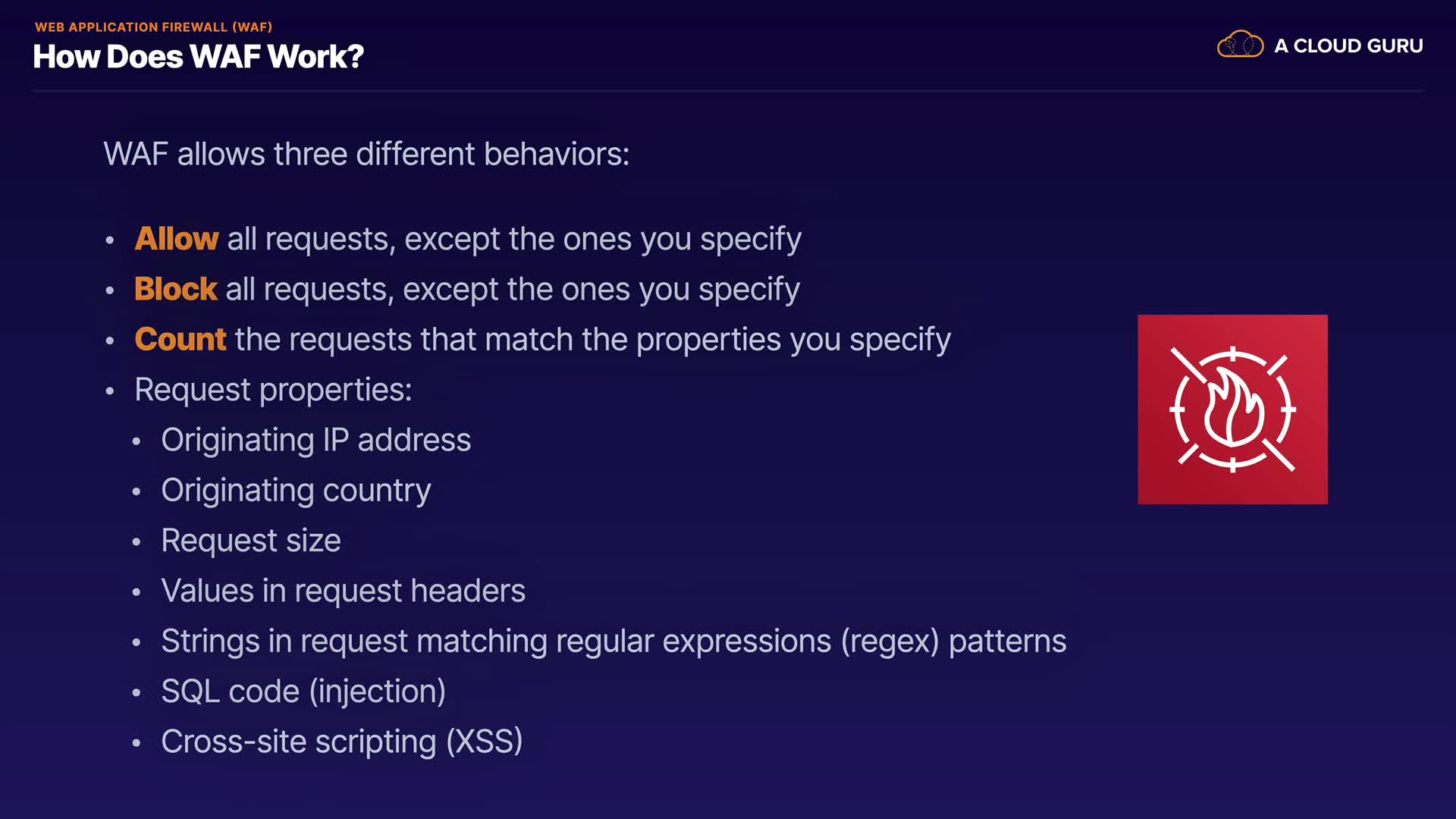Click 'Values in request headers' item

coord(343,591)
